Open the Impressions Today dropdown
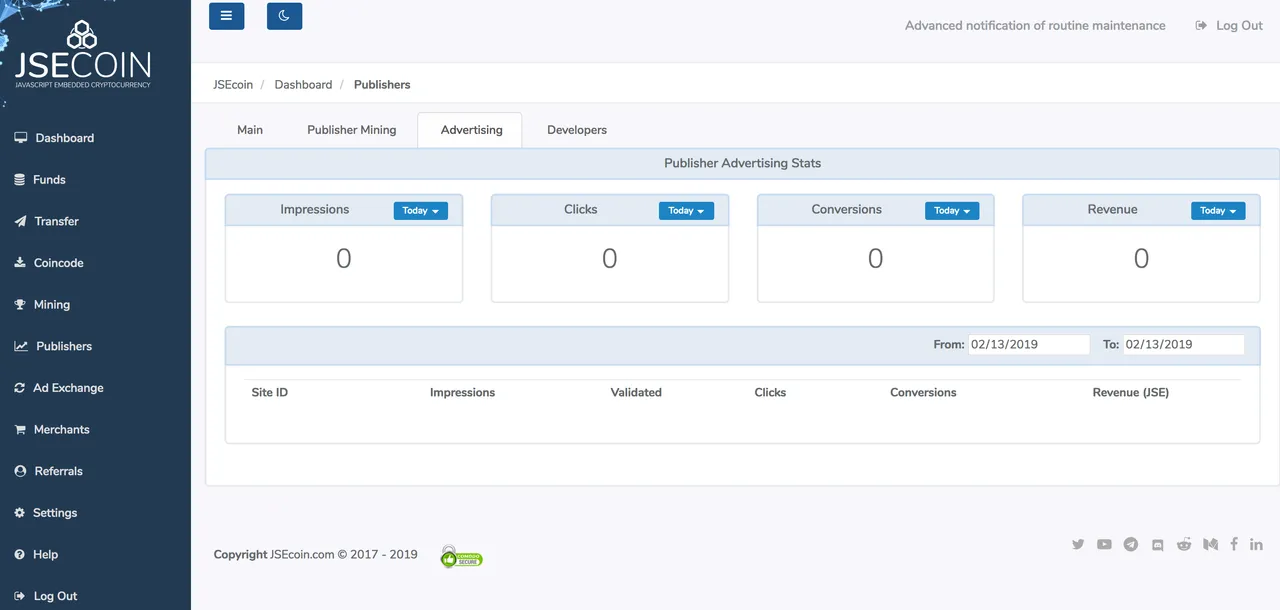 point(421,211)
